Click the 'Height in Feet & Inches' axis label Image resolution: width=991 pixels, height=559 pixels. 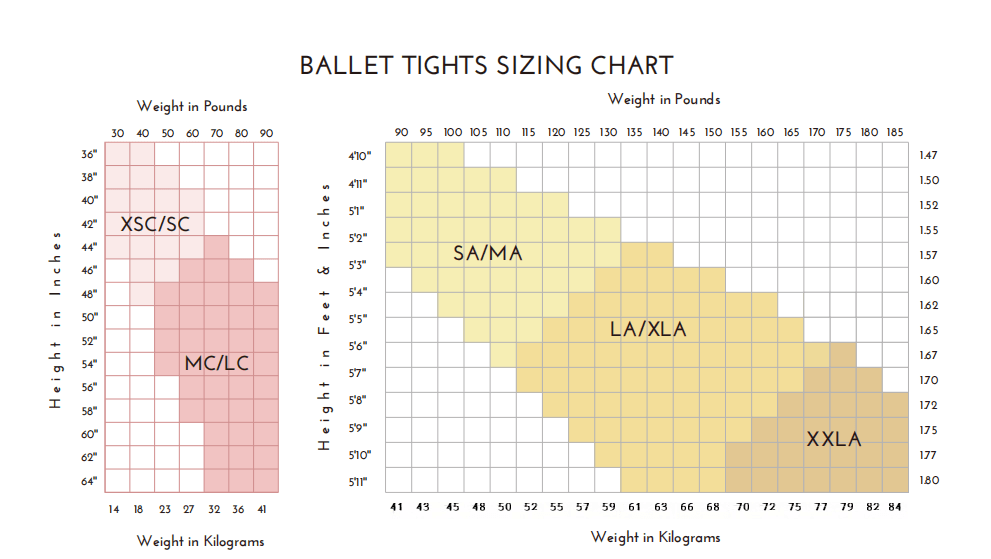tap(324, 317)
